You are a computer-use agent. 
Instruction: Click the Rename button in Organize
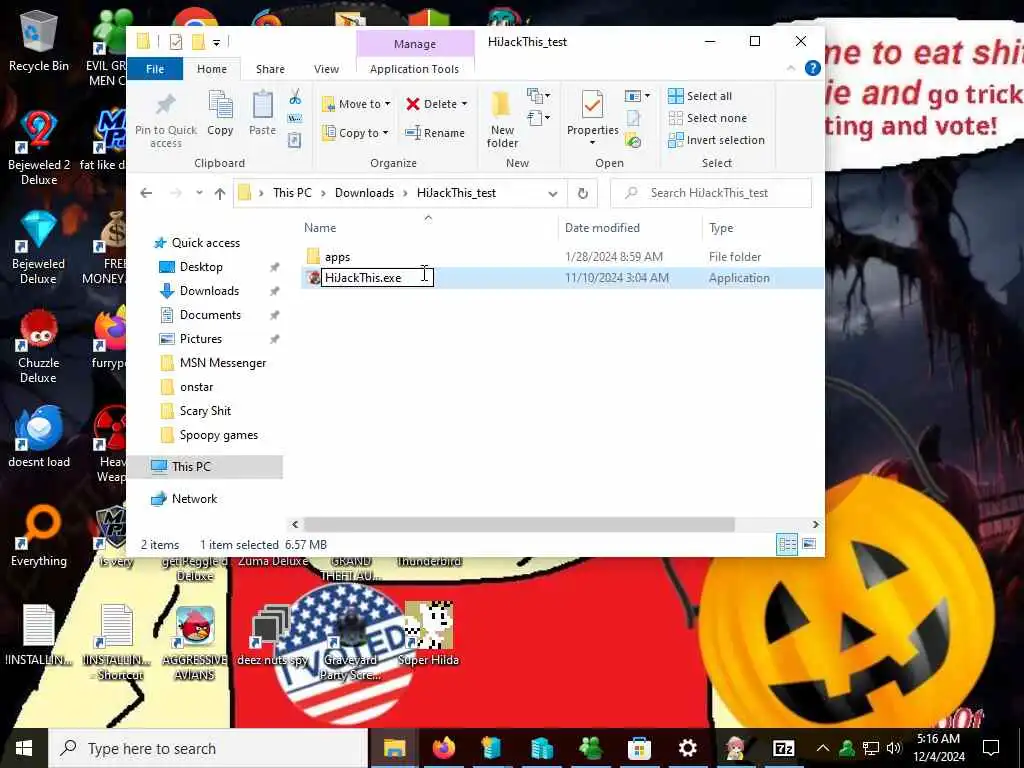435,133
